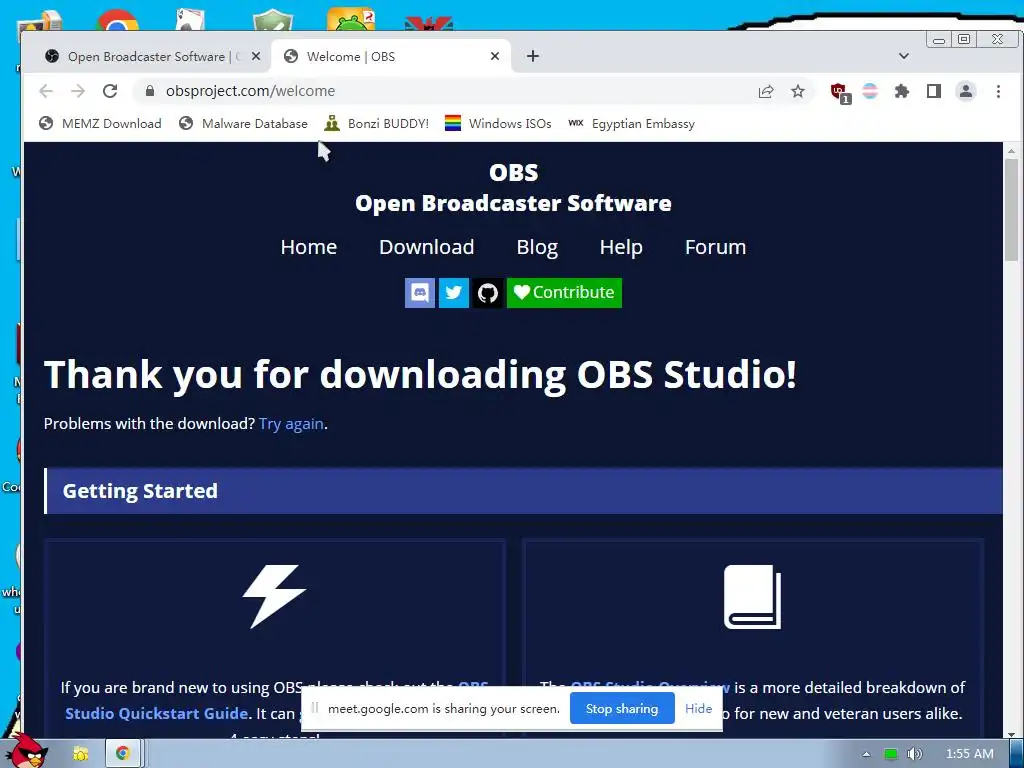Close the Welcome | OBS tab
This screenshot has height=768, width=1024.
(495, 56)
